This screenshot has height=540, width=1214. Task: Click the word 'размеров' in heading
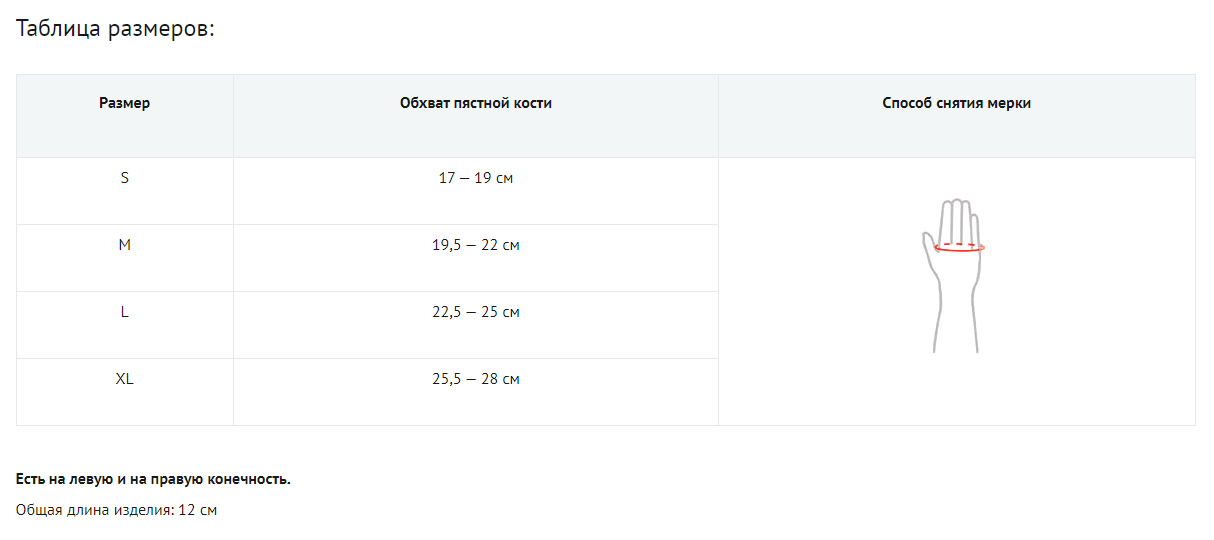(165, 28)
